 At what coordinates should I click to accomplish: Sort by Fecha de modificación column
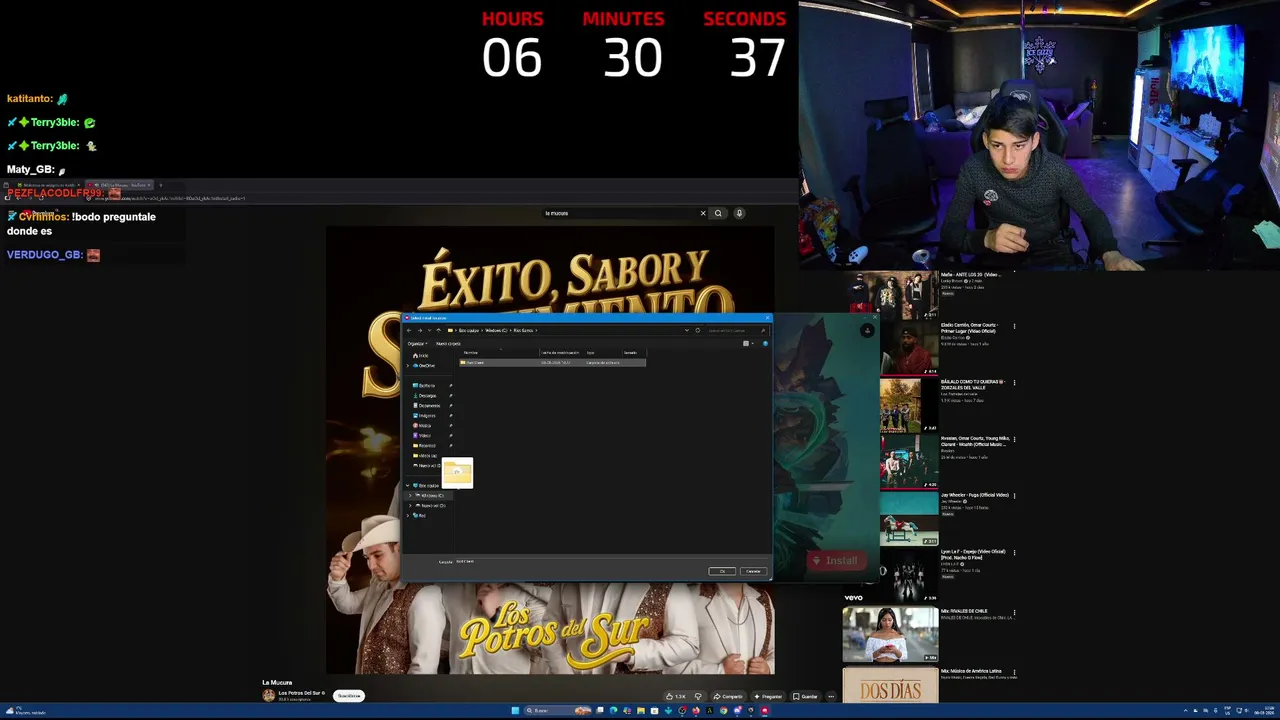point(560,352)
